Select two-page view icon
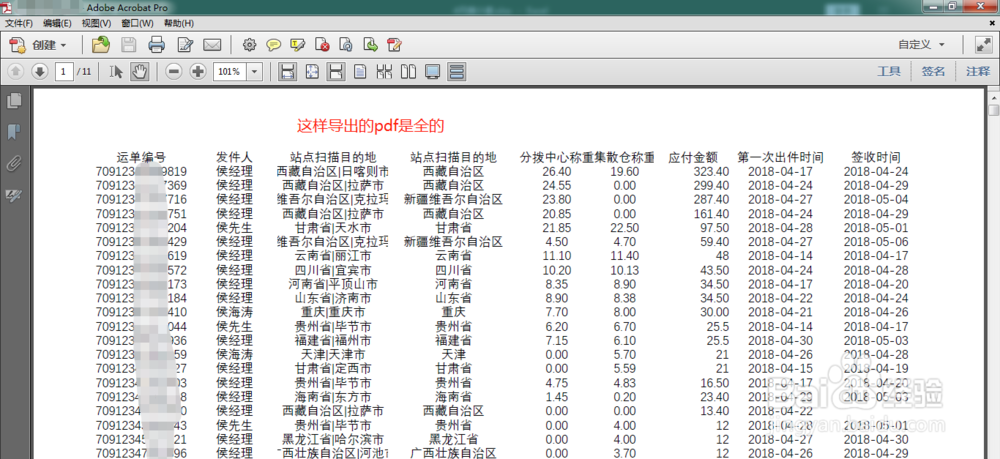This screenshot has width=1000, height=459. 408,71
